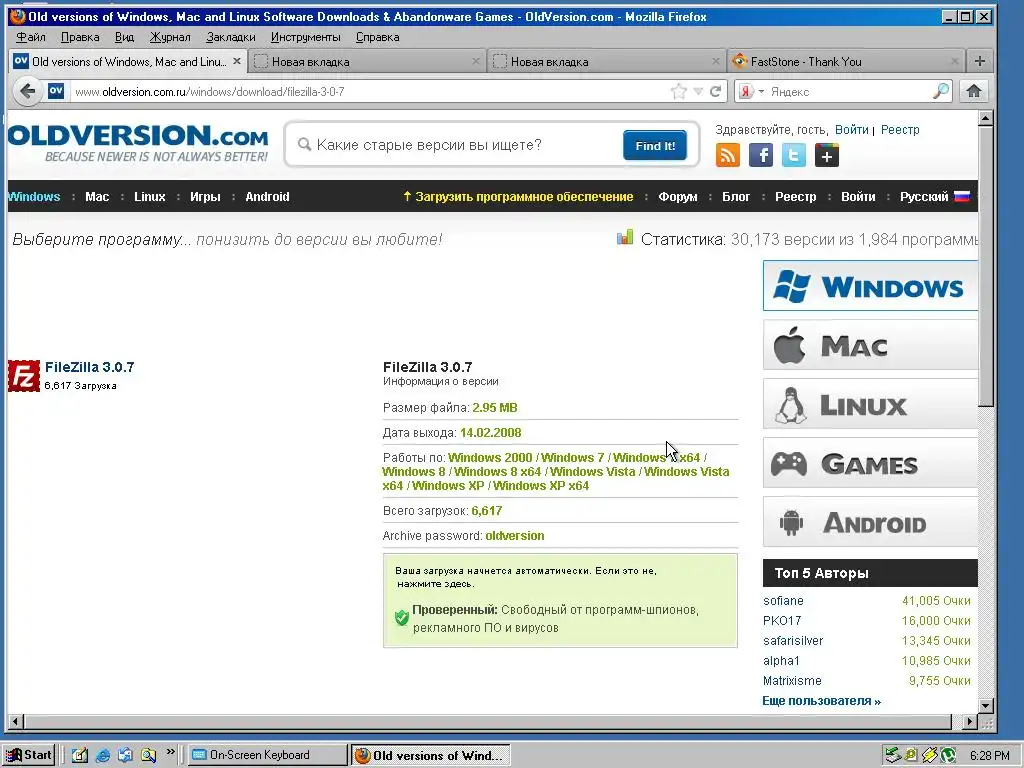Click the safarisilver author name
This screenshot has height=768, width=1024.
click(x=793, y=641)
